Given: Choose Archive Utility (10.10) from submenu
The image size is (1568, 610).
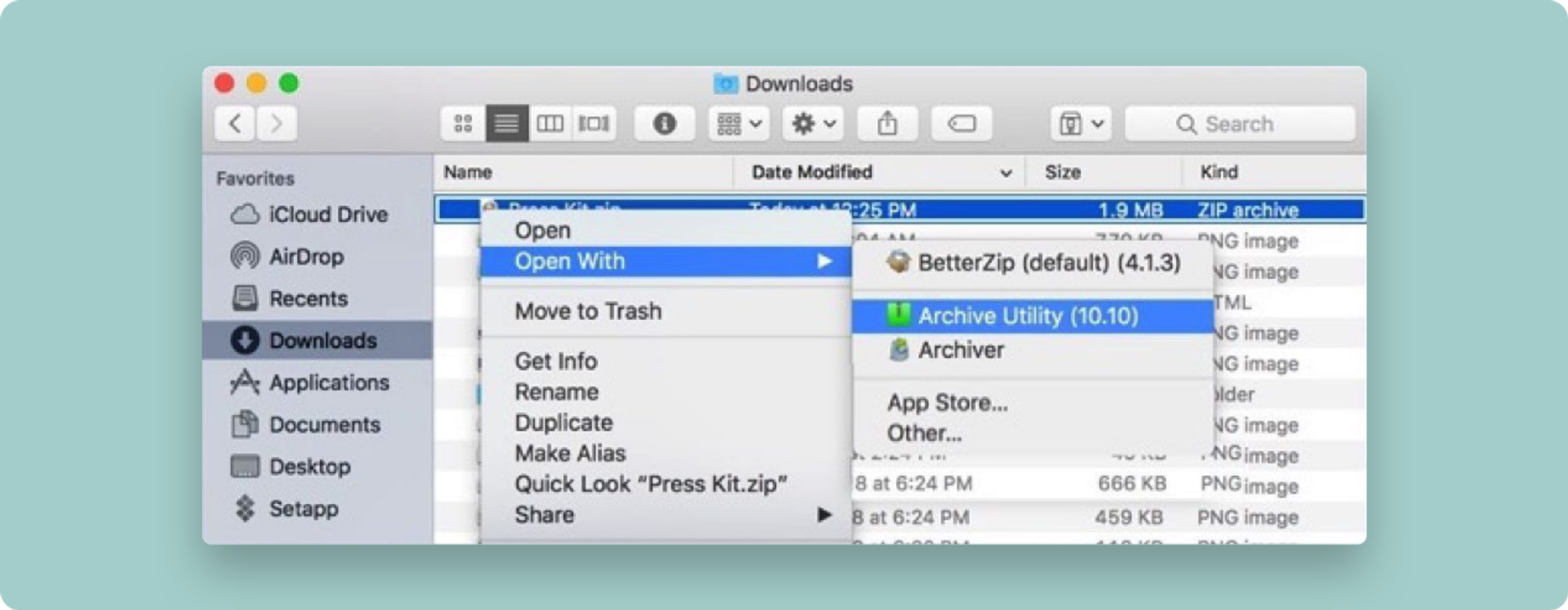Looking at the screenshot, I should pyautogui.click(x=1027, y=316).
